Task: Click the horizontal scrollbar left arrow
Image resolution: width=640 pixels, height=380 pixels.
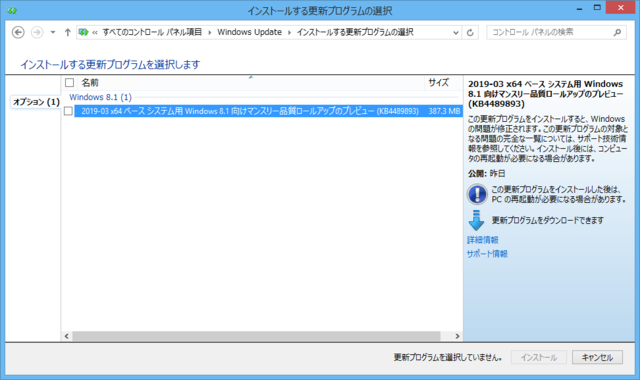Action: [67, 336]
